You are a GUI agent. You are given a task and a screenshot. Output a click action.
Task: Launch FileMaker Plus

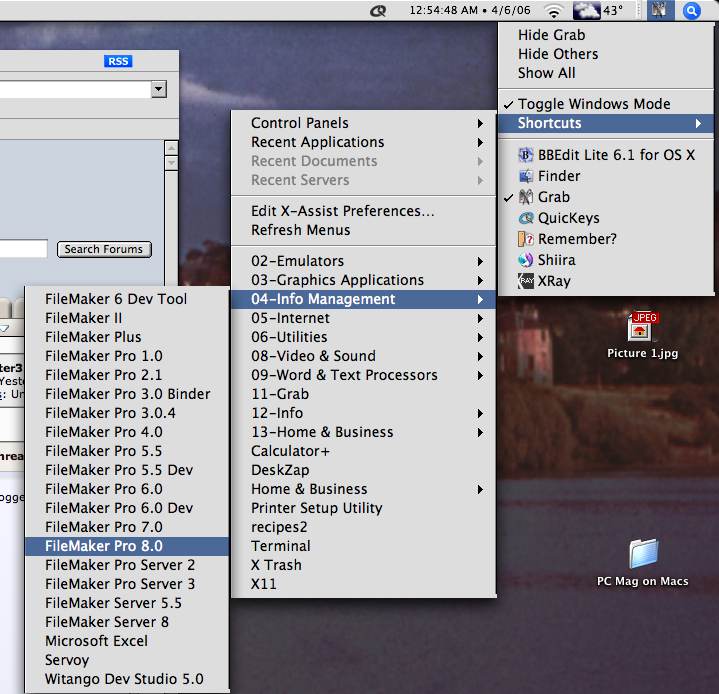click(x=127, y=337)
